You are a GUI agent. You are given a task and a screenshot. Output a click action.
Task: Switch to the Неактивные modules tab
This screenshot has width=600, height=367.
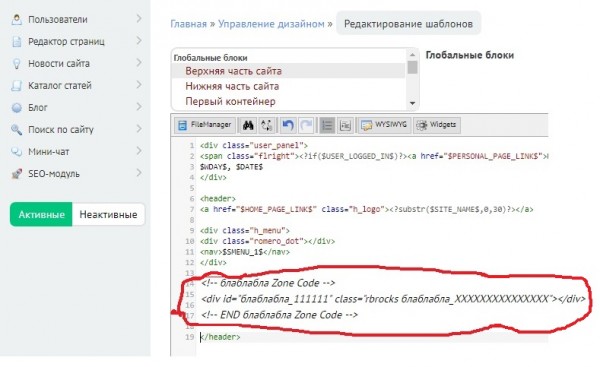(x=108, y=214)
